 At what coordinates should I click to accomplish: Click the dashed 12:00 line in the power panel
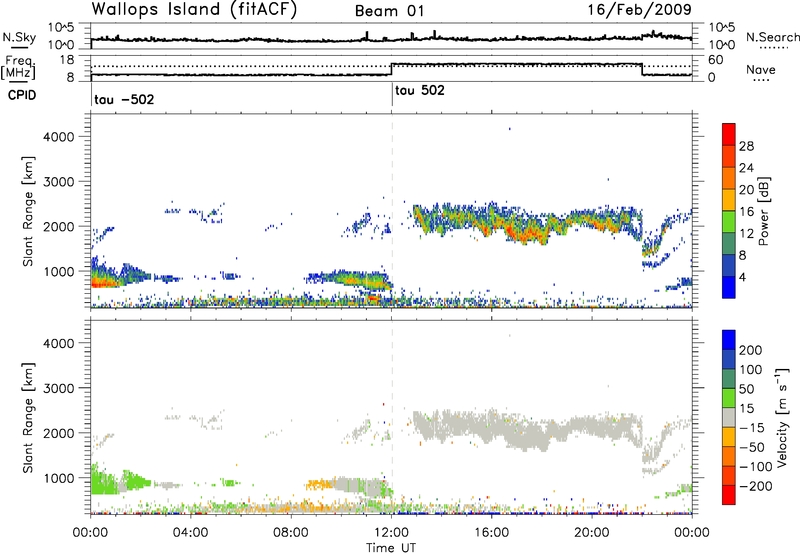click(392, 211)
